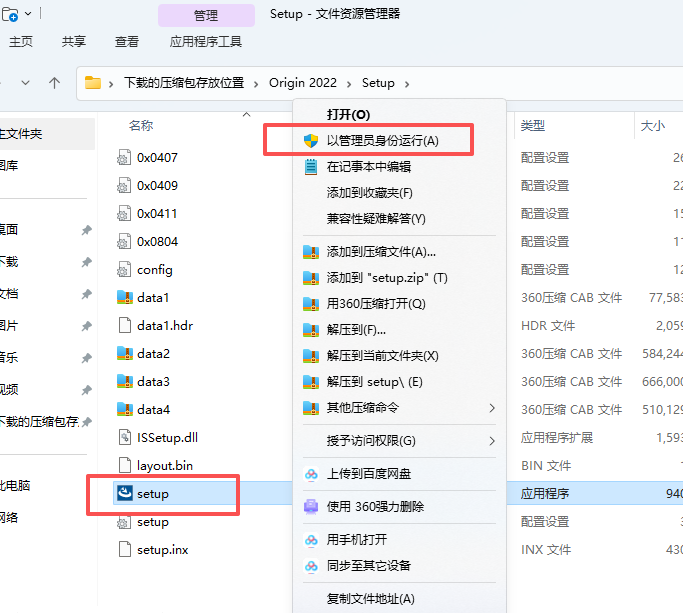Expand 授予访问权限(G) submenu
This screenshot has height=613, width=683.
(x=492, y=441)
